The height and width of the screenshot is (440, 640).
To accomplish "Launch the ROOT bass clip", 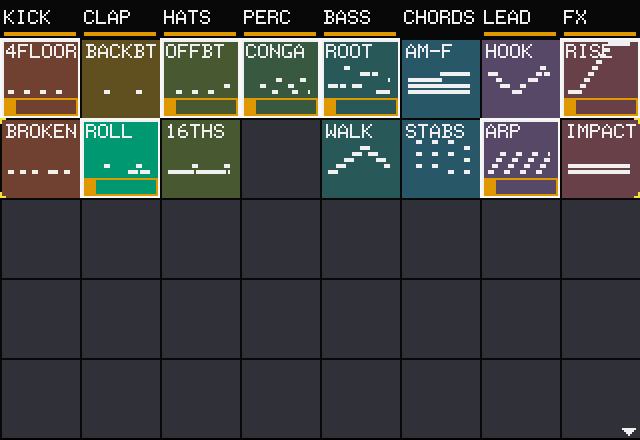I will [x=360, y=78].
